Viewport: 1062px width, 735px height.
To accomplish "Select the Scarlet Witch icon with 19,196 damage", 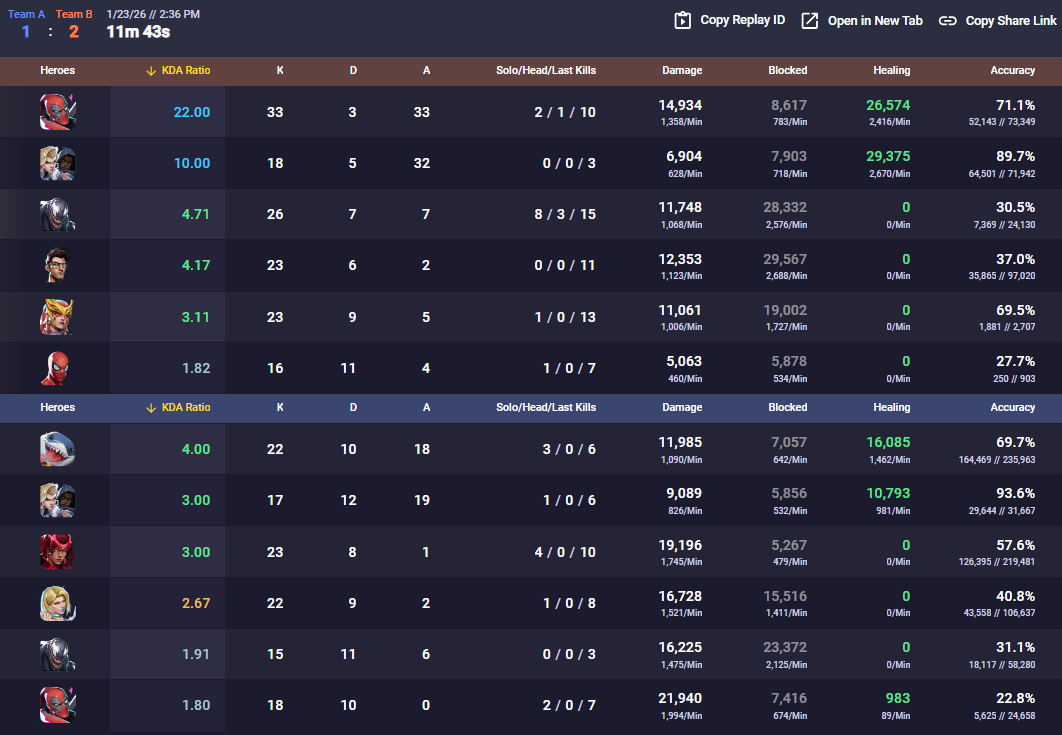I will tap(58, 552).
